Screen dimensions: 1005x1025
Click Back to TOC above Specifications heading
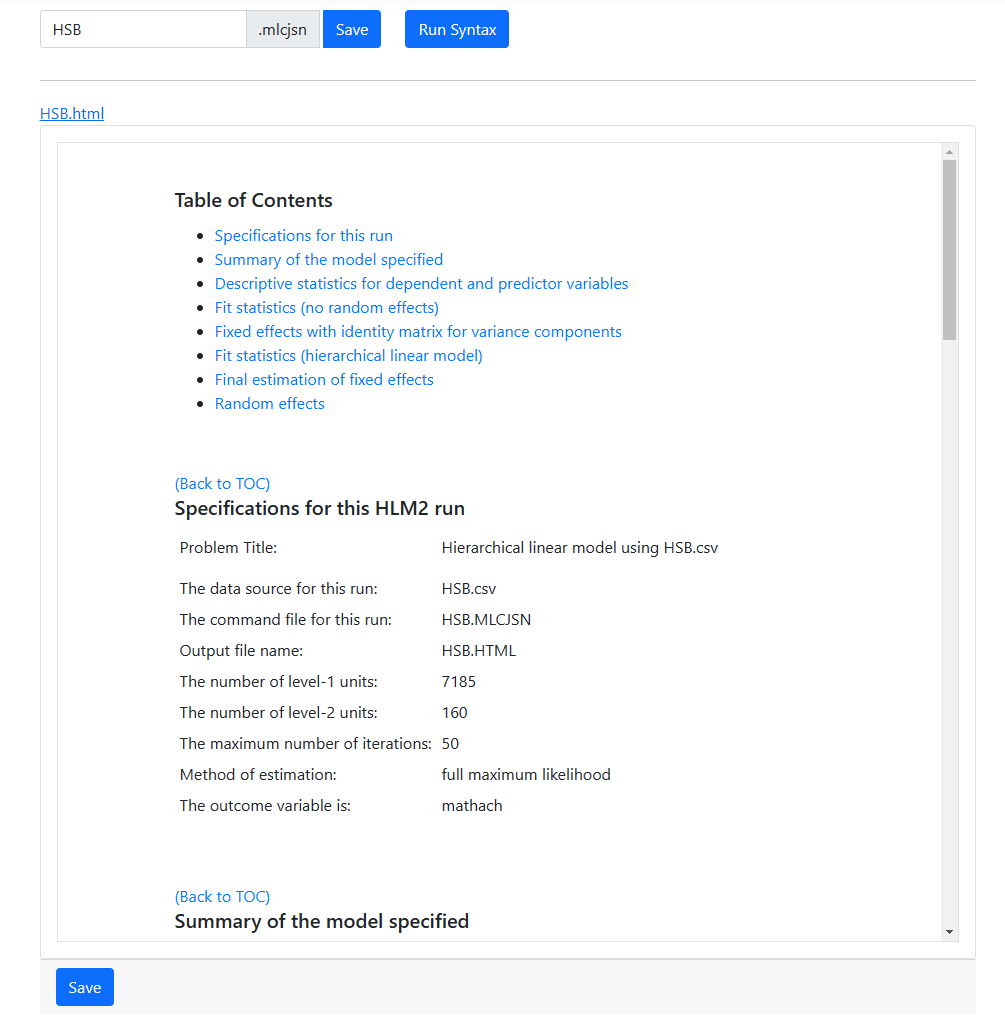[x=222, y=484]
